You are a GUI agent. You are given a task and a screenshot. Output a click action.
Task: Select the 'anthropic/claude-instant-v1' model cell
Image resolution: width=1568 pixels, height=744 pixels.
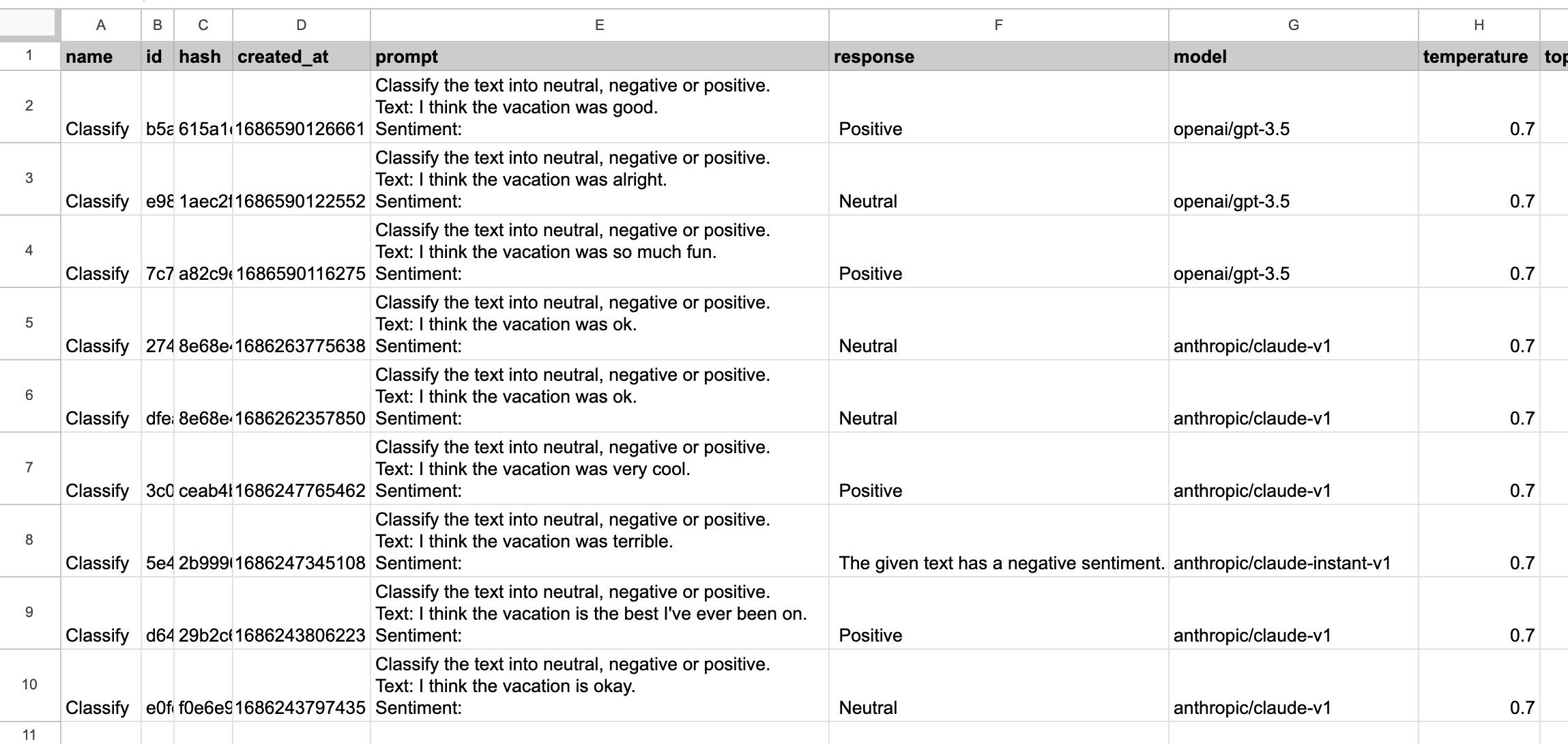(1294, 541)
